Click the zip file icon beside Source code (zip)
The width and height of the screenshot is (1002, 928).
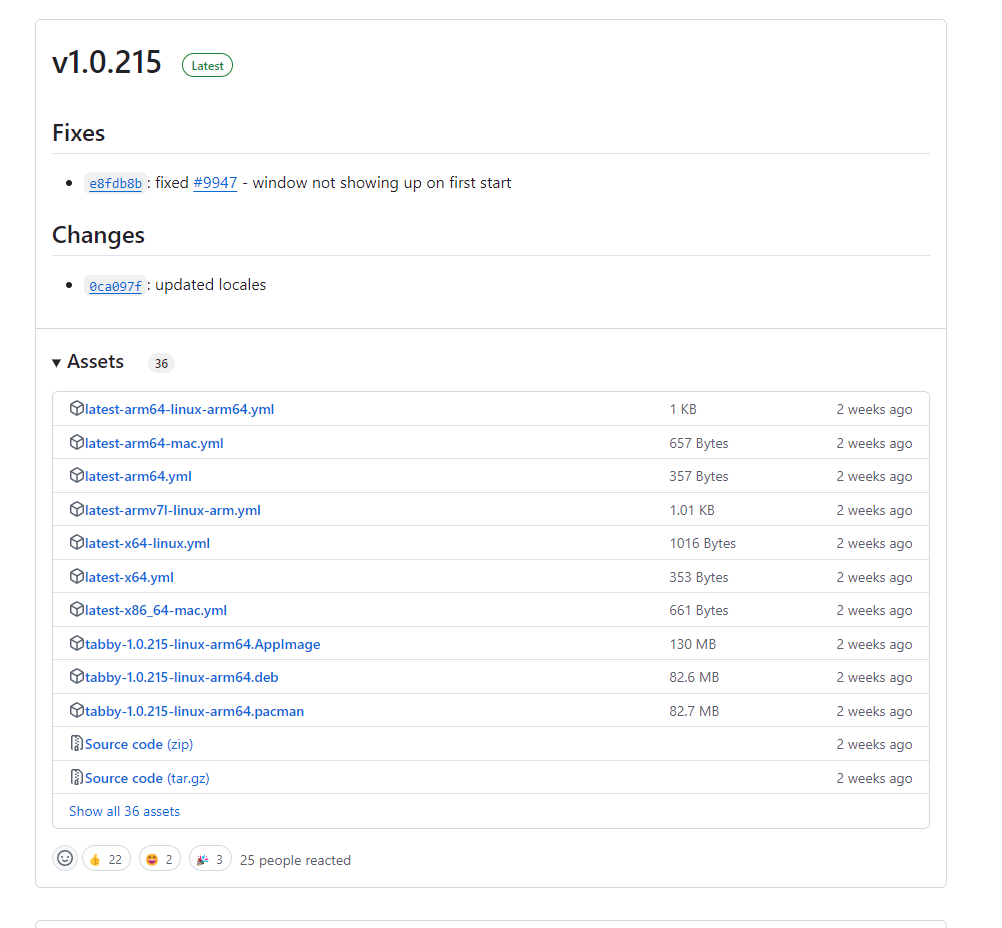[x=77, y=743]
